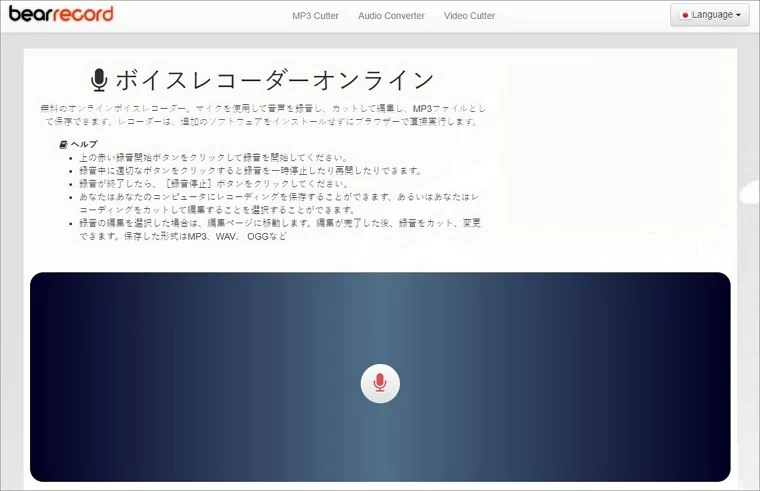Click the bearrecord logo
The height and width of the screenshot is (491, 760).
pos(61,14)
